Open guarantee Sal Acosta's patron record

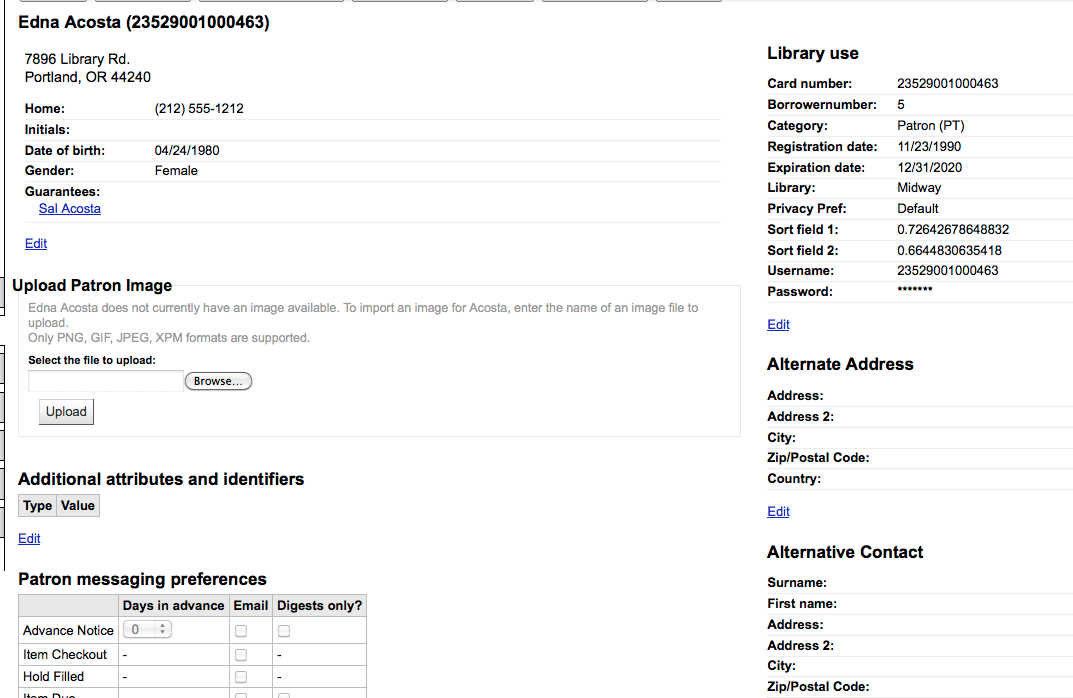coord(70,209)
